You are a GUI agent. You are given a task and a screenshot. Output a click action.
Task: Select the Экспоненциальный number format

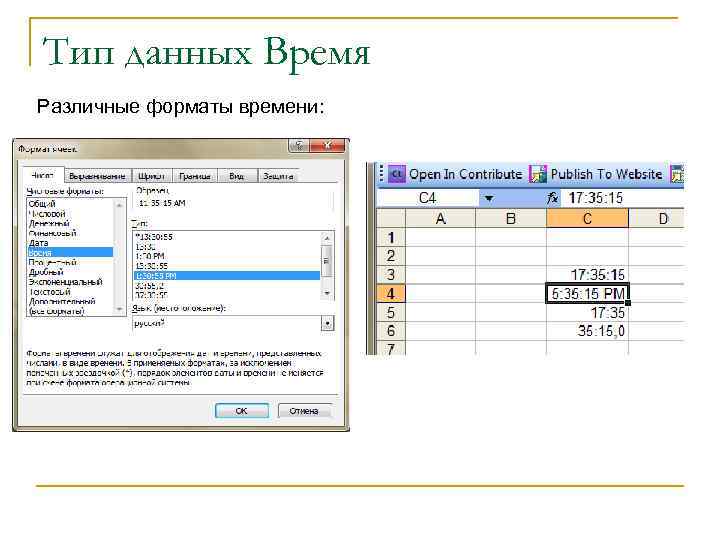tap(70, 281)
